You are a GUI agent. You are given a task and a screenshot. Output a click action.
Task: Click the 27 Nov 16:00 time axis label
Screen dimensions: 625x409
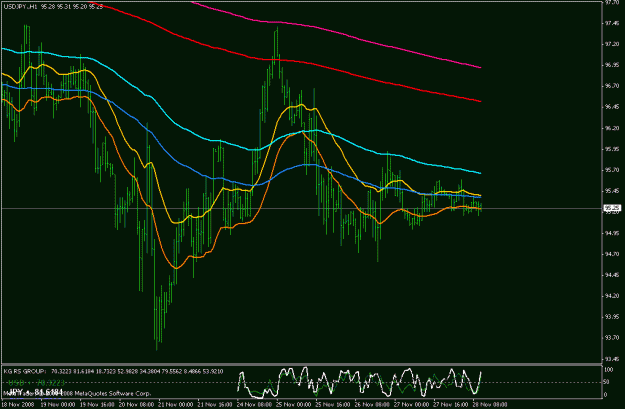[x=451, y=404]
